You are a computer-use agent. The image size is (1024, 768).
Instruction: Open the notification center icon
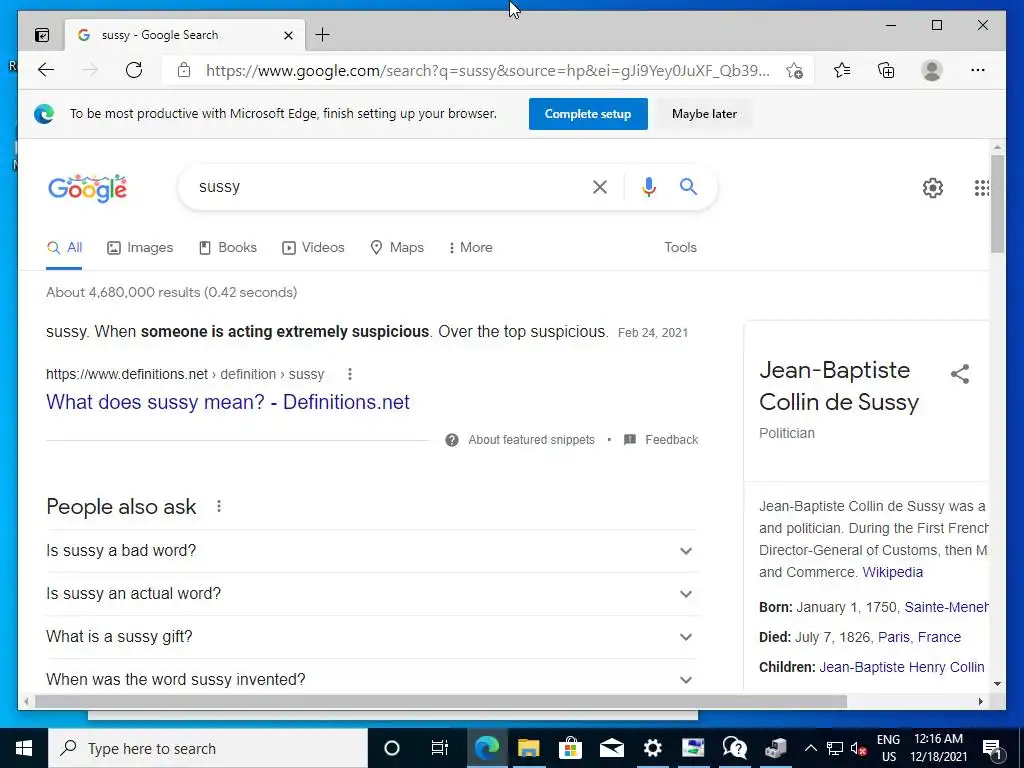click(992, 748)
